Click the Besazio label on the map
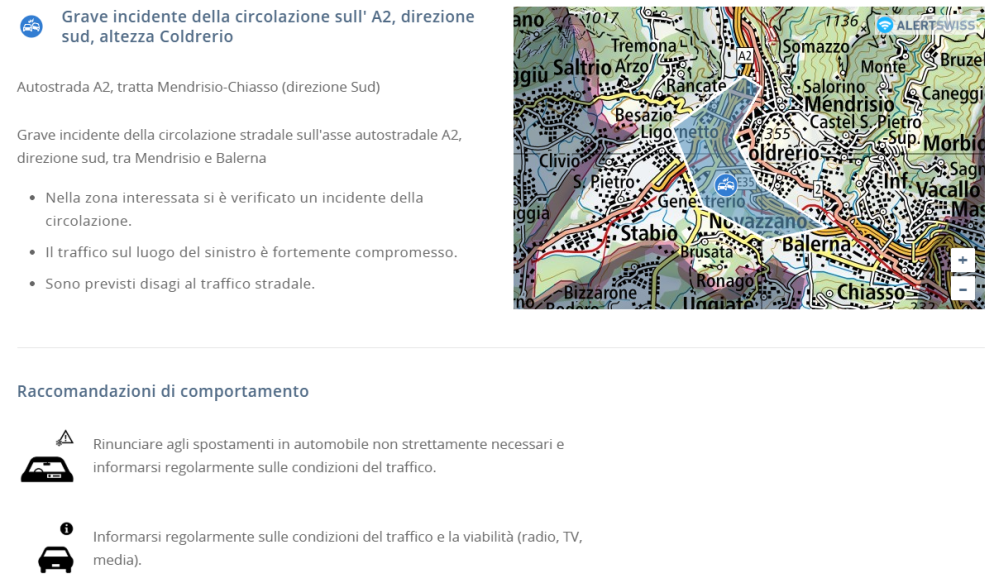Viewport: 994px width, 583px height. 643,115
